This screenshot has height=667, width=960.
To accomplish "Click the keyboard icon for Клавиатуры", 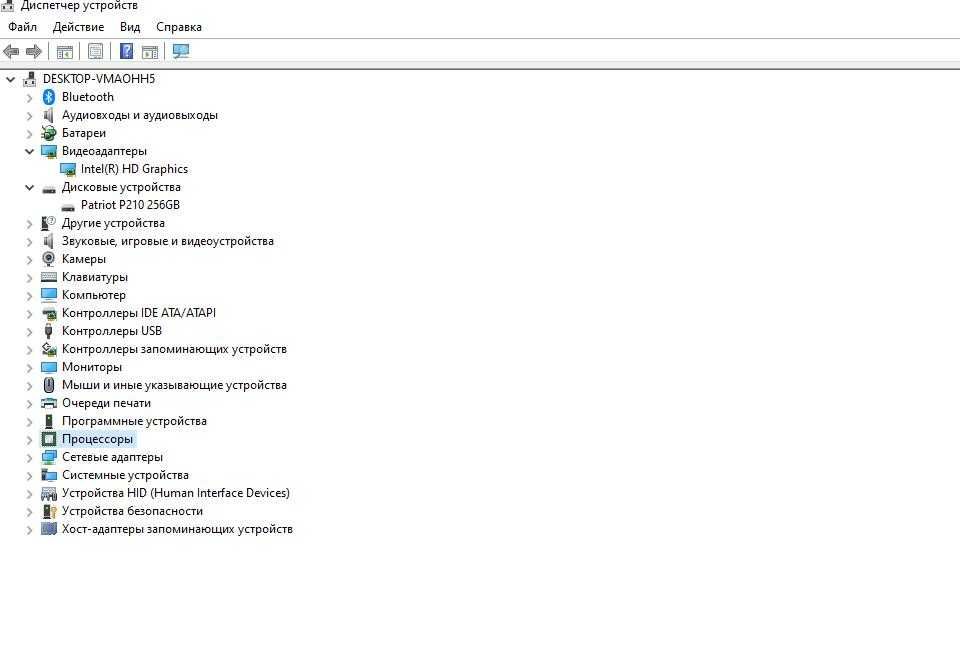I will coord(49,277).
